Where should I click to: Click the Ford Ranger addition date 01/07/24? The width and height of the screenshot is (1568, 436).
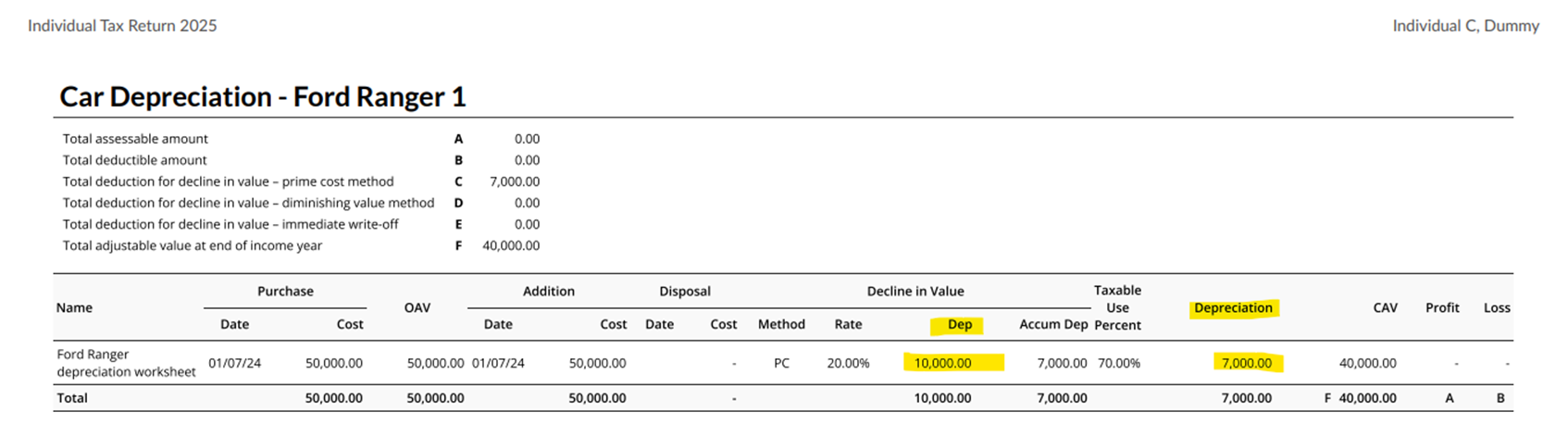pos(498,363)
